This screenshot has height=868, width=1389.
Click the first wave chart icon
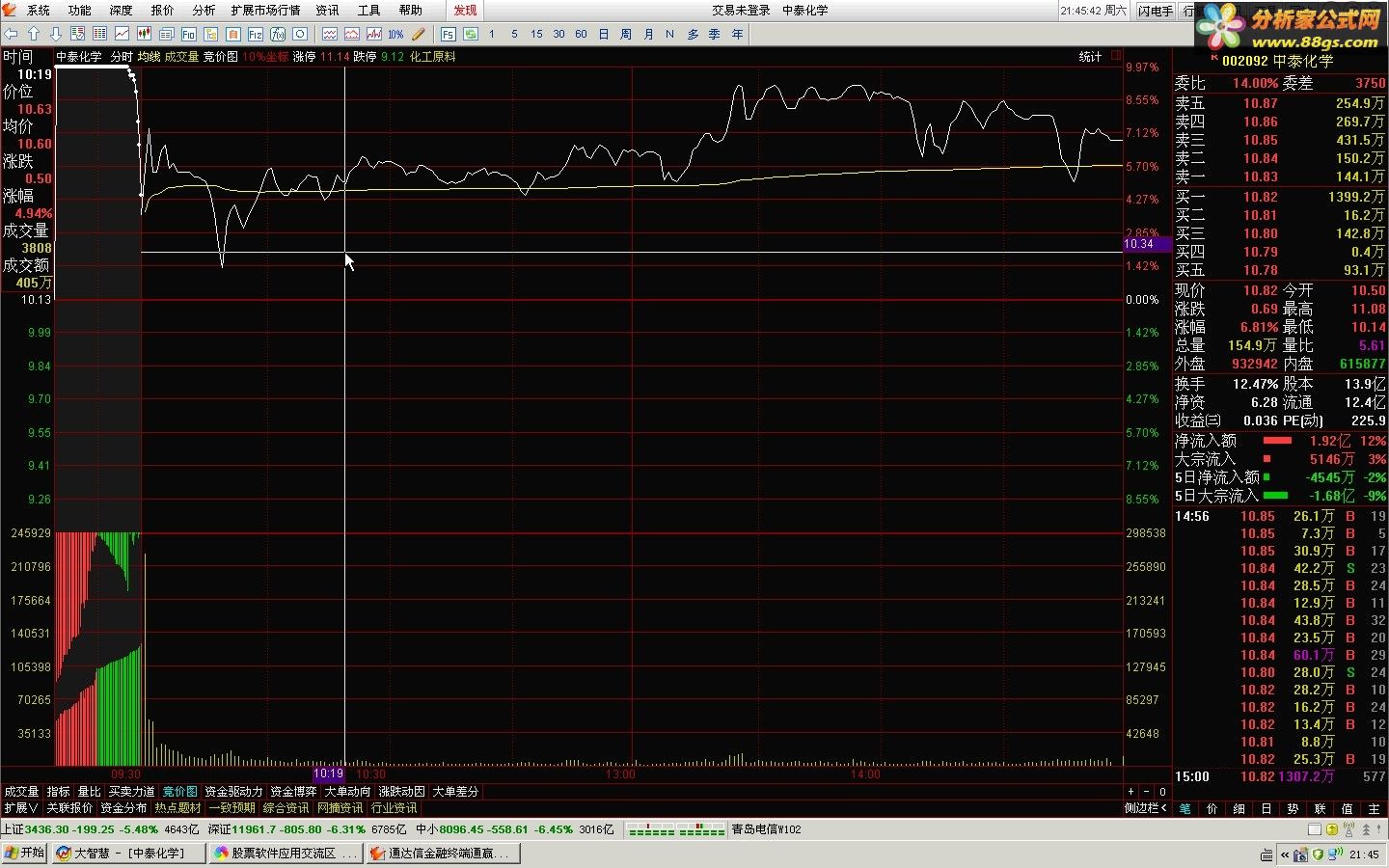coord(330,34)
